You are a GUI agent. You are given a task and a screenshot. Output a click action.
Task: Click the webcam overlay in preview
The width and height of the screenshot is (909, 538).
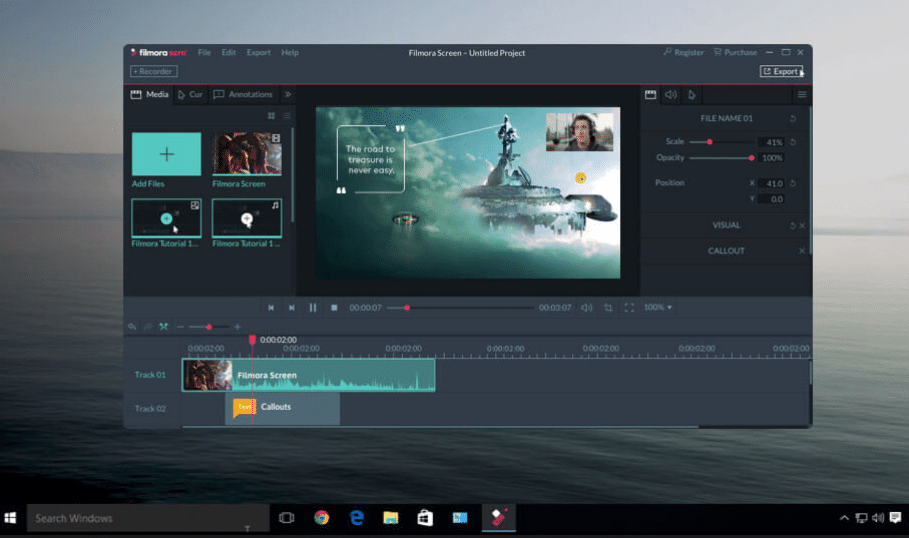580,132
